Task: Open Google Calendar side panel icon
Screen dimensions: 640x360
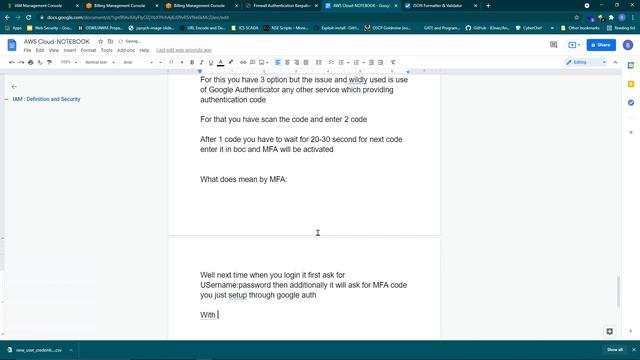Action: click(631, 65)
